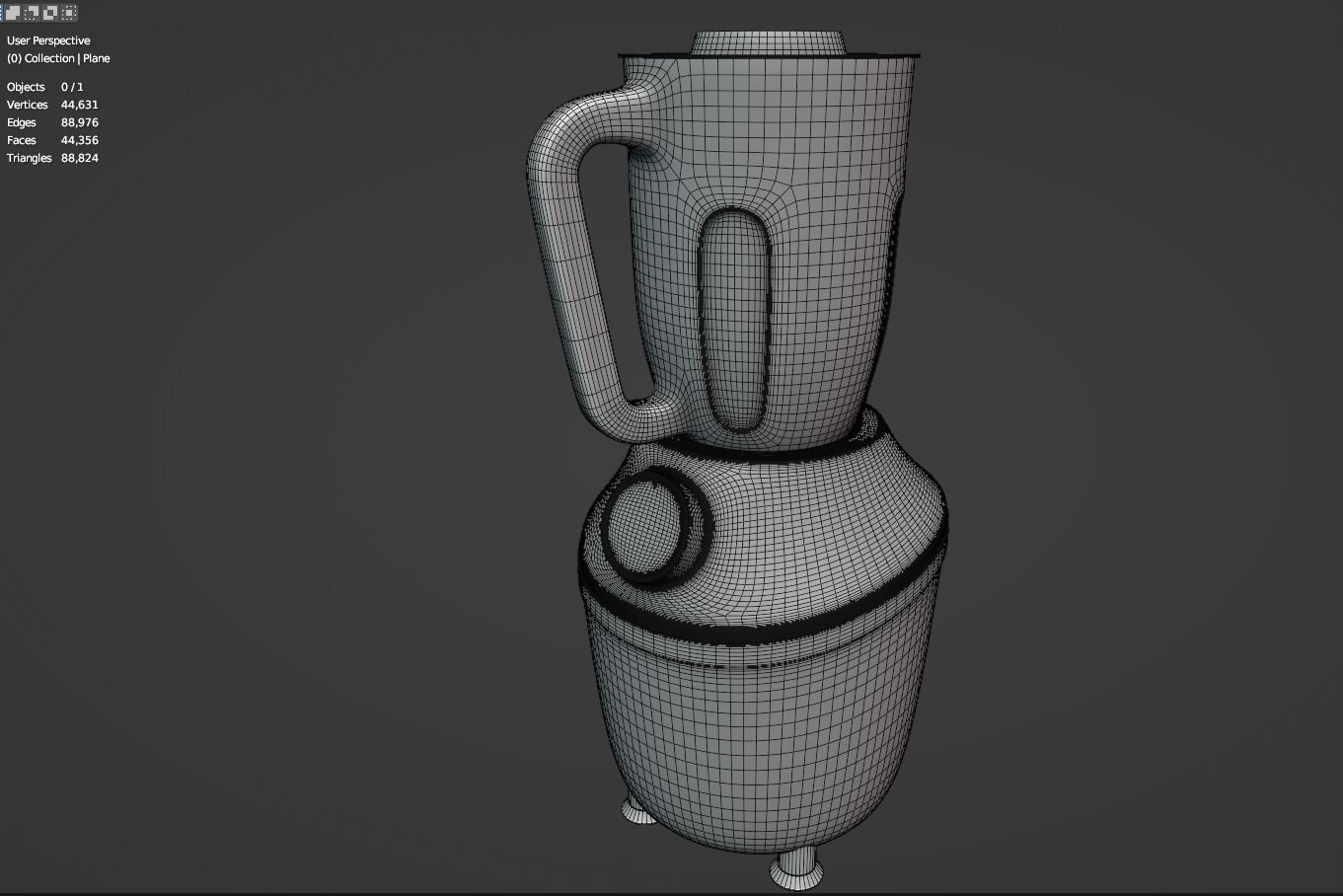Click the round dial knob on blender base

coord(647,528)
